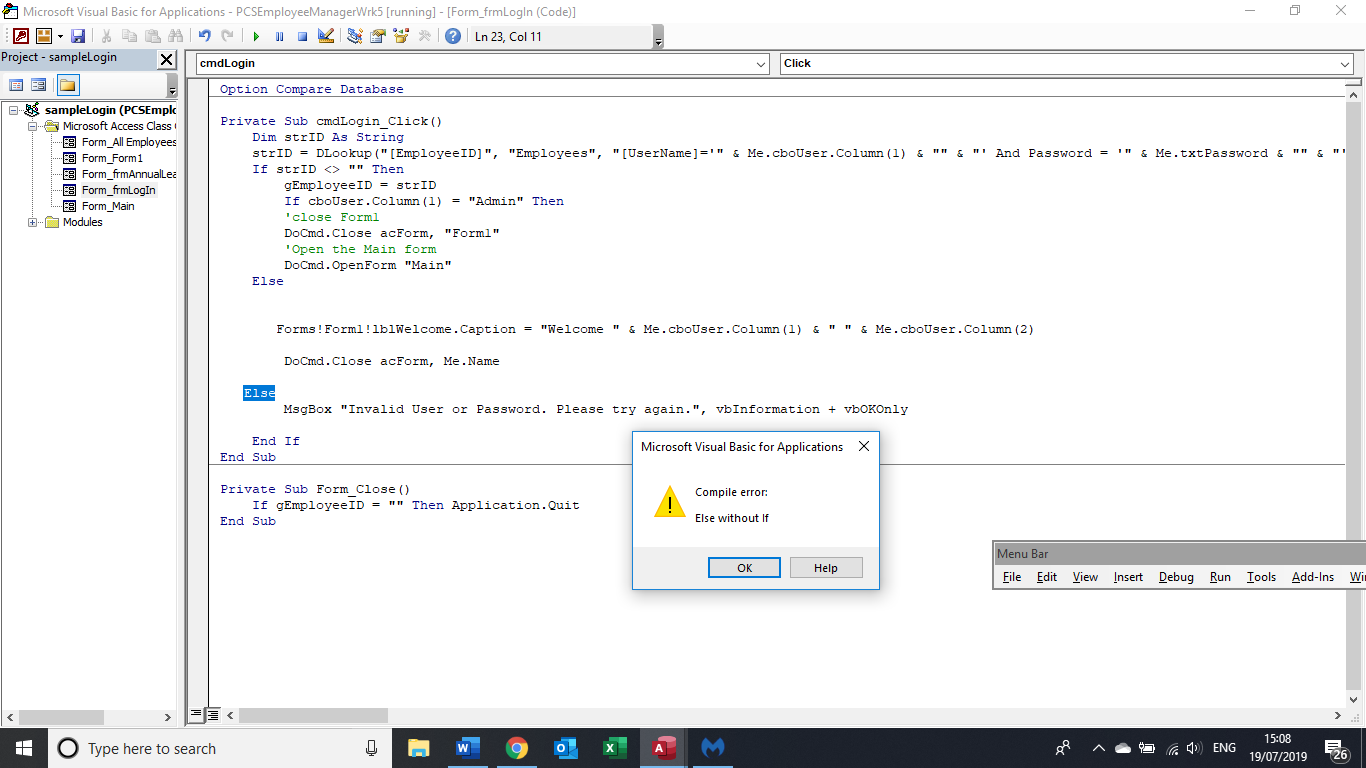This screenshot has height=768, width=1366.
Task: Click the View Microsoft Access toolbar icon
Action: (x=20, y=36)
